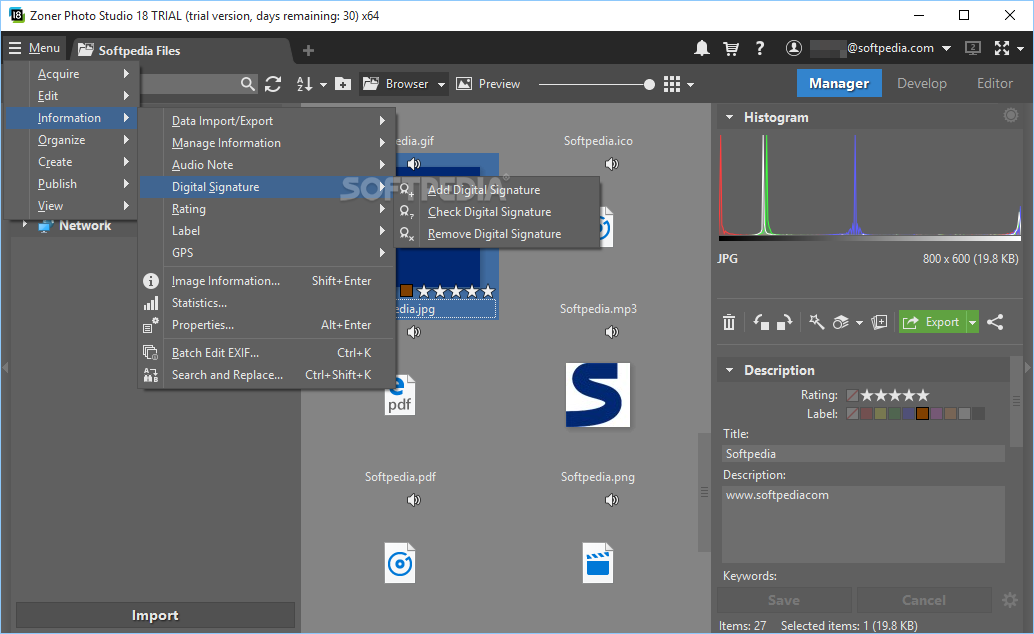This screenshot has height=634, width=1034.
Task: Click the second monitor display icon
Action: click(x=973, y=48)
